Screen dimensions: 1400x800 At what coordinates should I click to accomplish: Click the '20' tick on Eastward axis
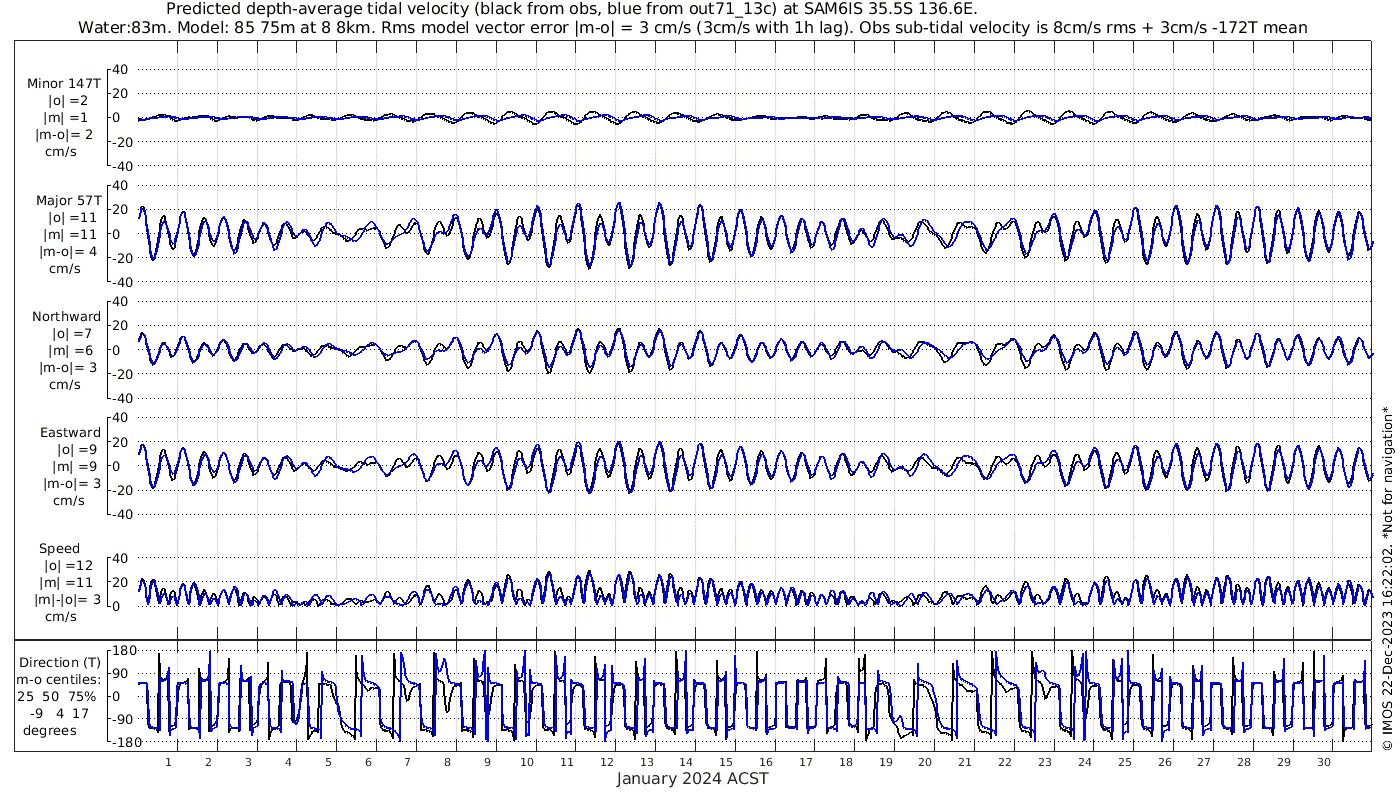point(121,442)
